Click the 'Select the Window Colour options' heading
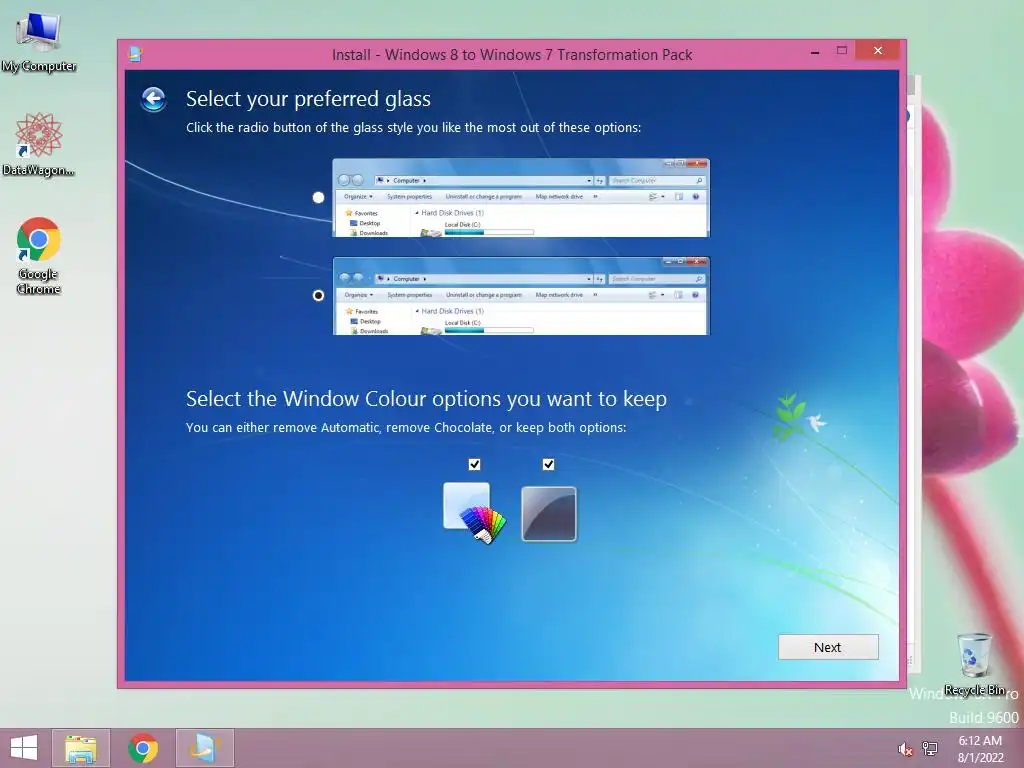This screenshot has height=768, width=1024. (x=426, y=398)
